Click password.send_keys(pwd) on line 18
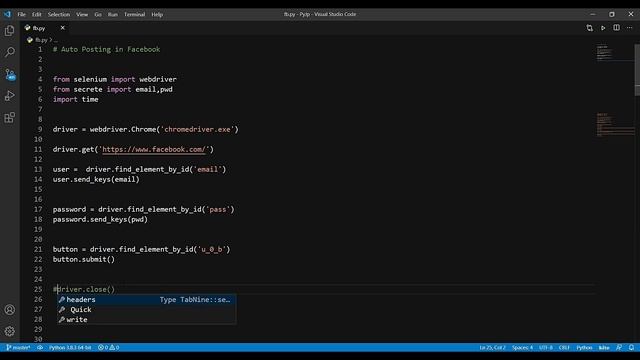 point(100,219)
